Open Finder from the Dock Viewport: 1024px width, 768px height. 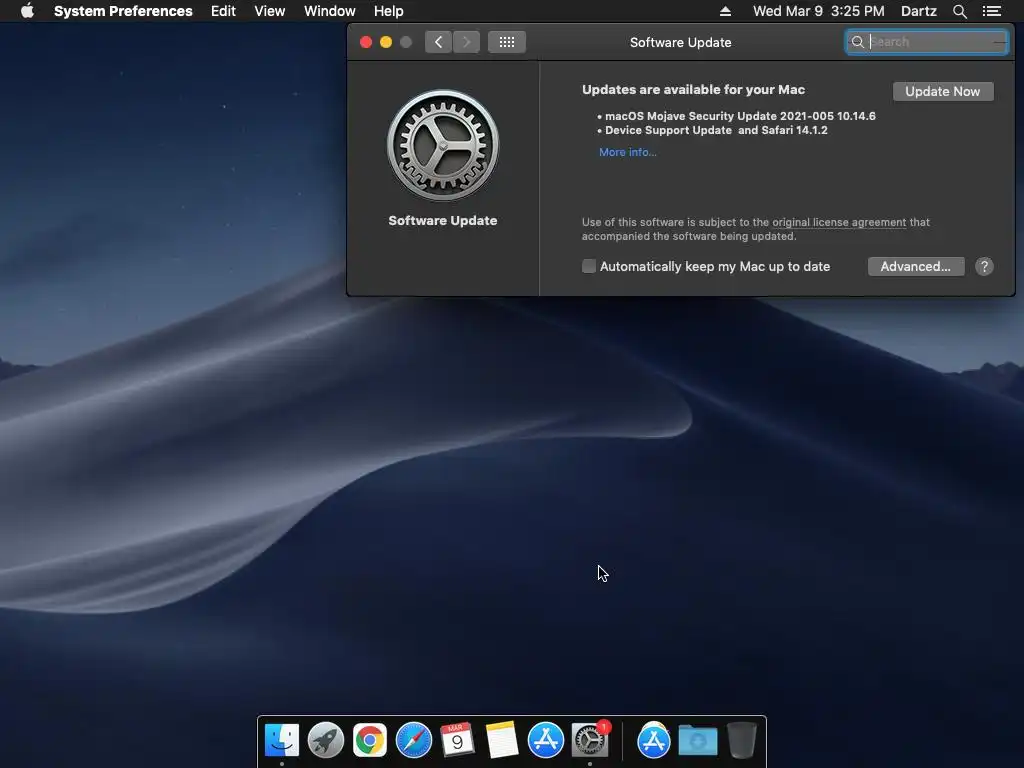(x=281, y=741)
